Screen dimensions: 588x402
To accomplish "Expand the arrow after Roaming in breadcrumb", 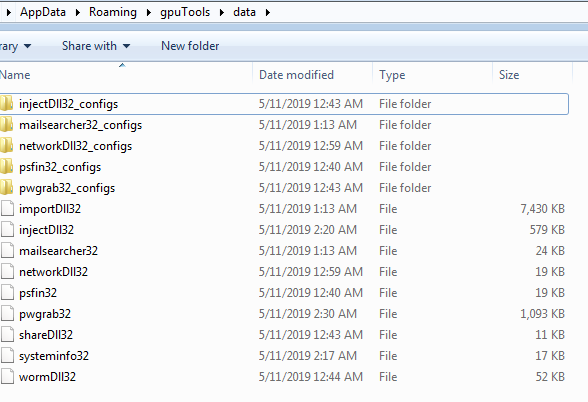I will point(148,12).
